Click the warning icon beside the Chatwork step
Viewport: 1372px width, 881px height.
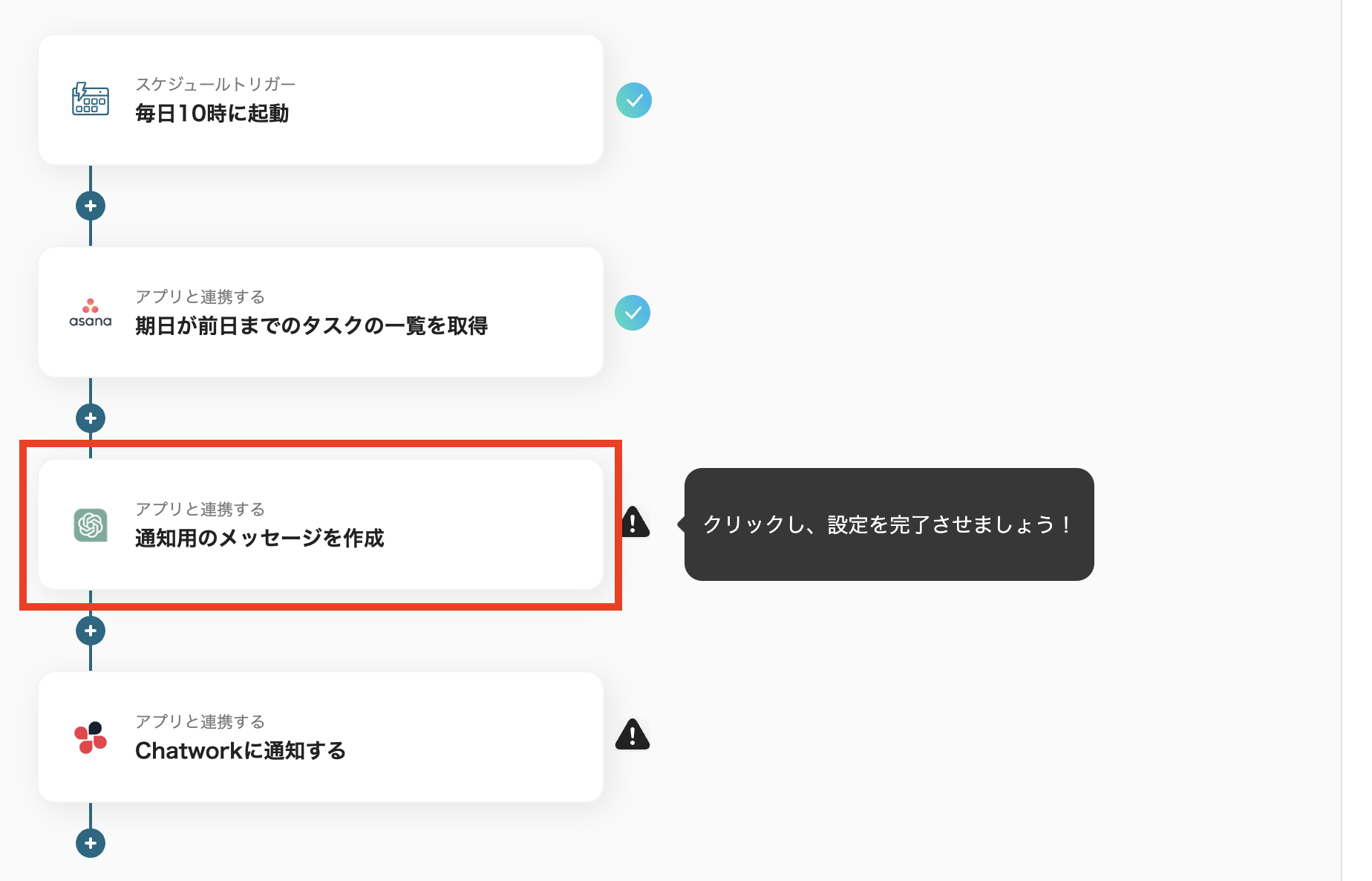coord(633,735)
